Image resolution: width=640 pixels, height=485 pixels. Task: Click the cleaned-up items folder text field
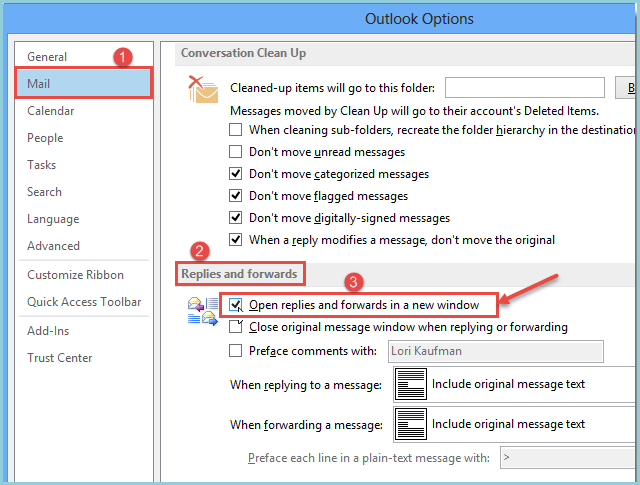[524, 87]
